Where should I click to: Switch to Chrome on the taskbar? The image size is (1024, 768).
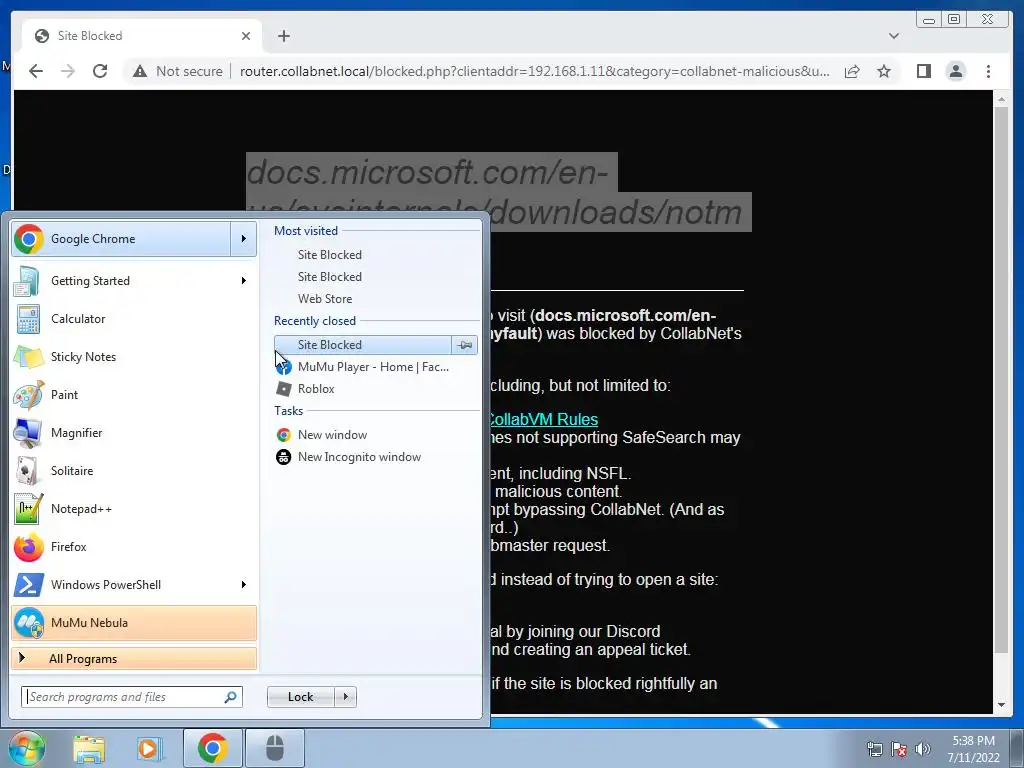pyautogui.click(x=213, y=748)
